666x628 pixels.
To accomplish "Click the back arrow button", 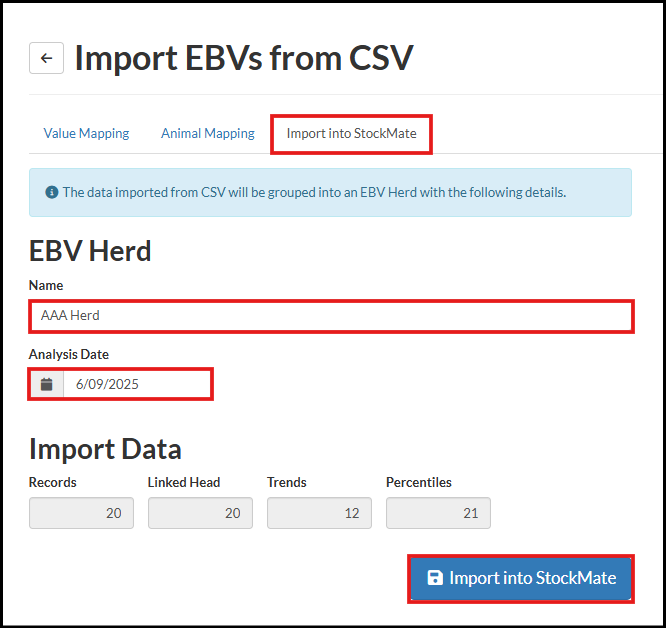I will pos(46,58).
